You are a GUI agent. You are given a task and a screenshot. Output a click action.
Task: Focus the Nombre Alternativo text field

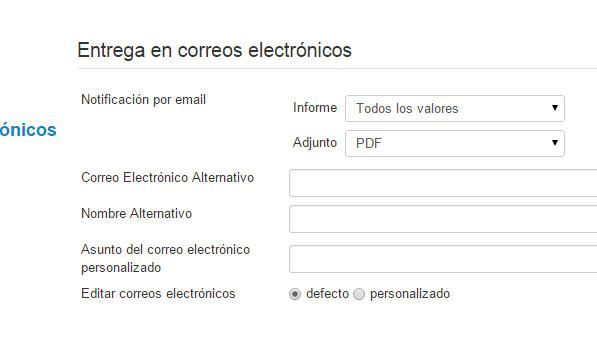click(443, 219)
